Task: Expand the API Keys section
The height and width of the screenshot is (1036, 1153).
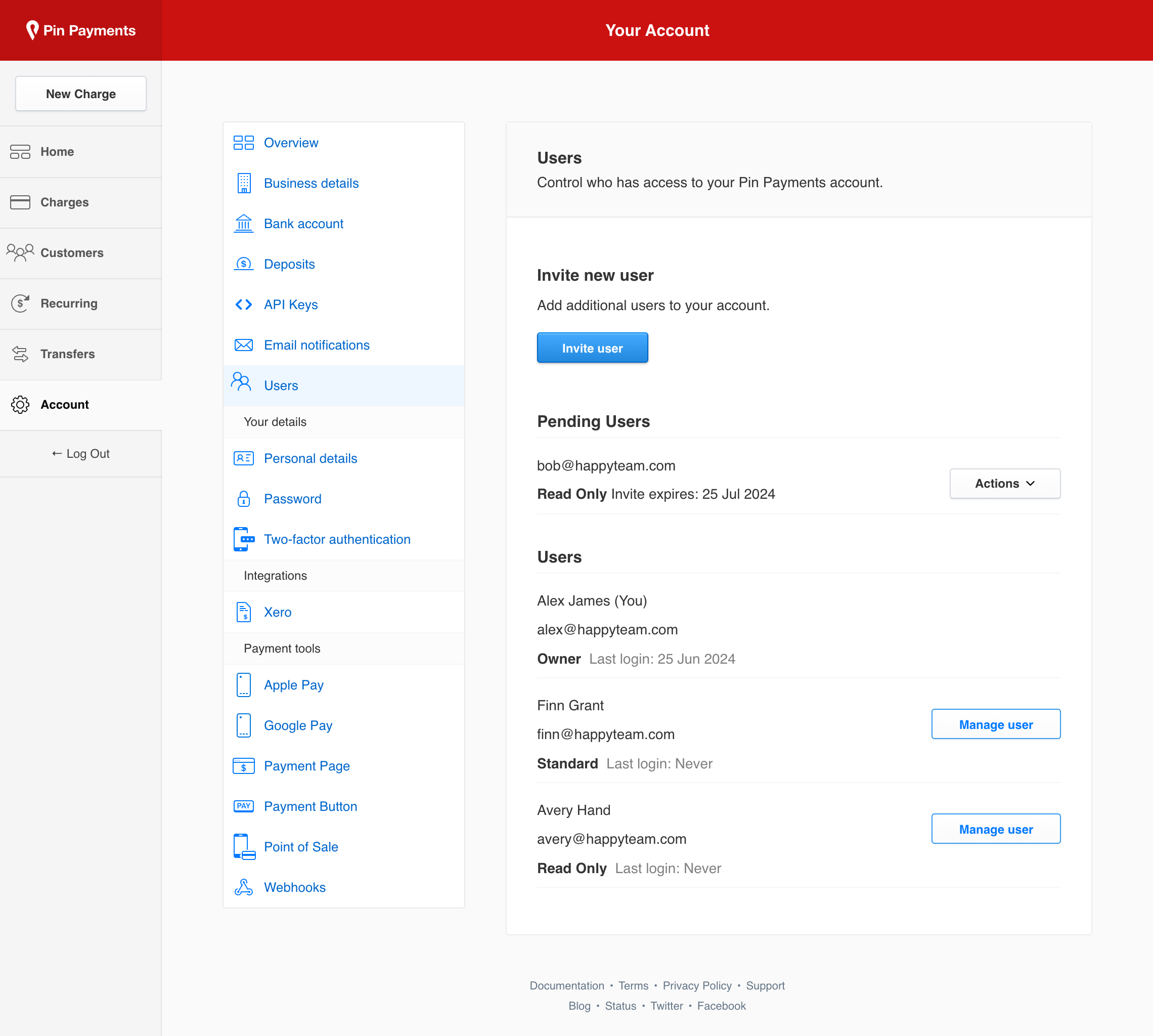Action: [x=290, y=304]
